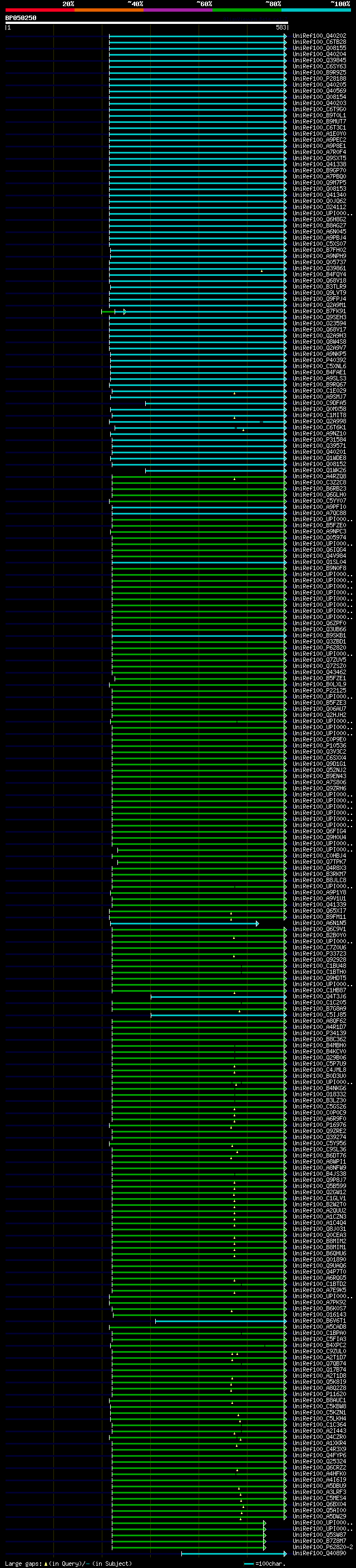
Task: Click label UniRef100_A6N1N5
Action: pyautogui.click(x=319, y=923)
